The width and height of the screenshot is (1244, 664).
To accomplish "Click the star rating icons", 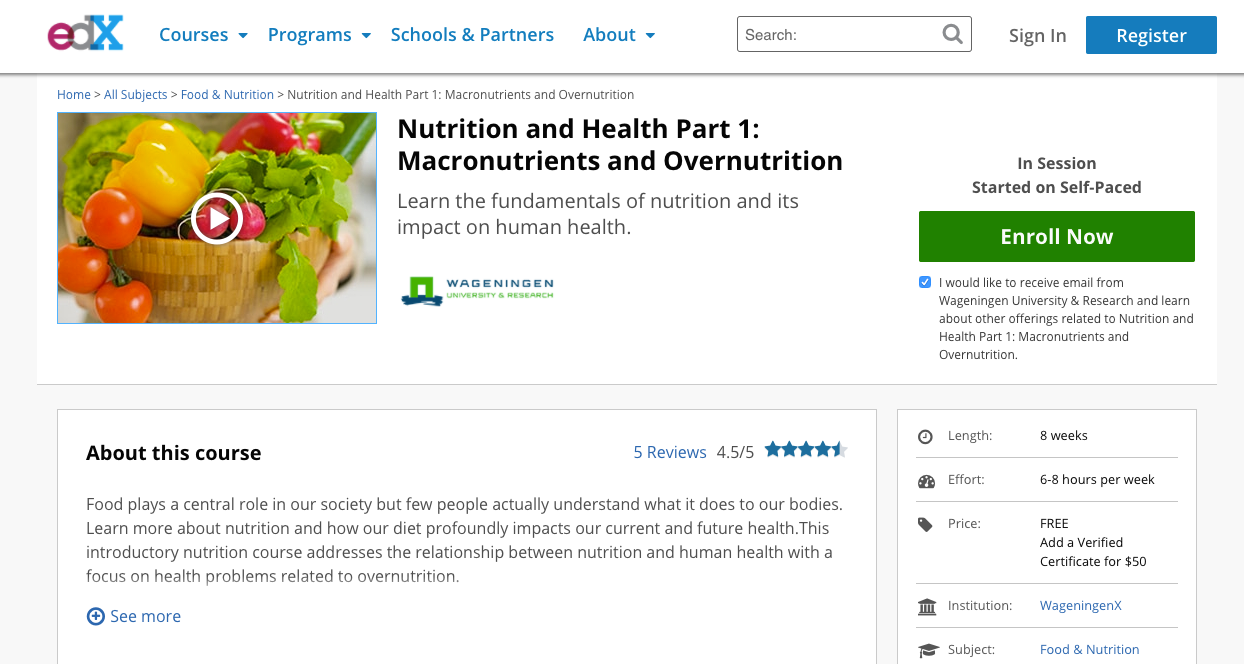I will coord(805,450).
